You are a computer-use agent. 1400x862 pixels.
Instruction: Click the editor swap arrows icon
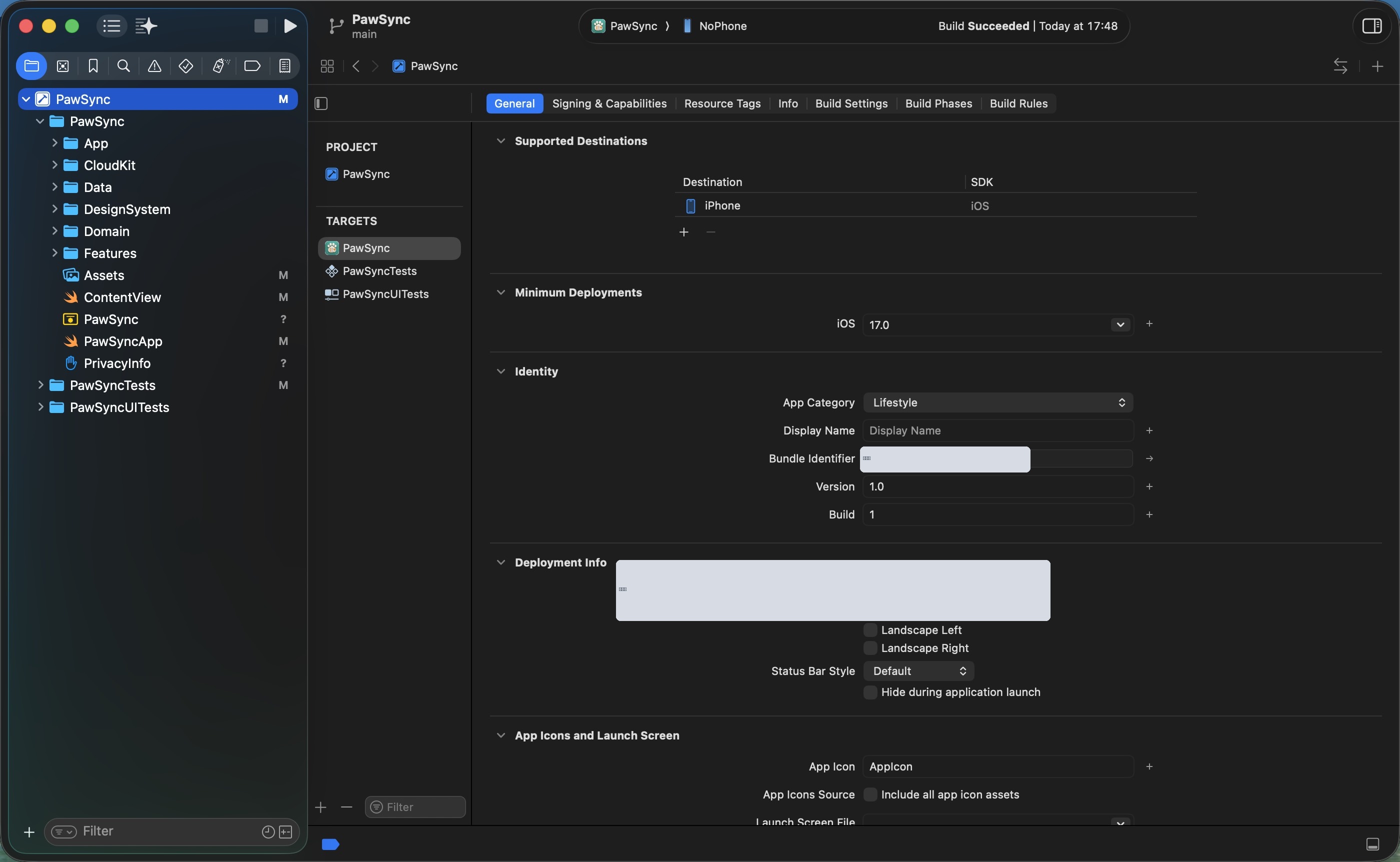(x=1340, y=66)
